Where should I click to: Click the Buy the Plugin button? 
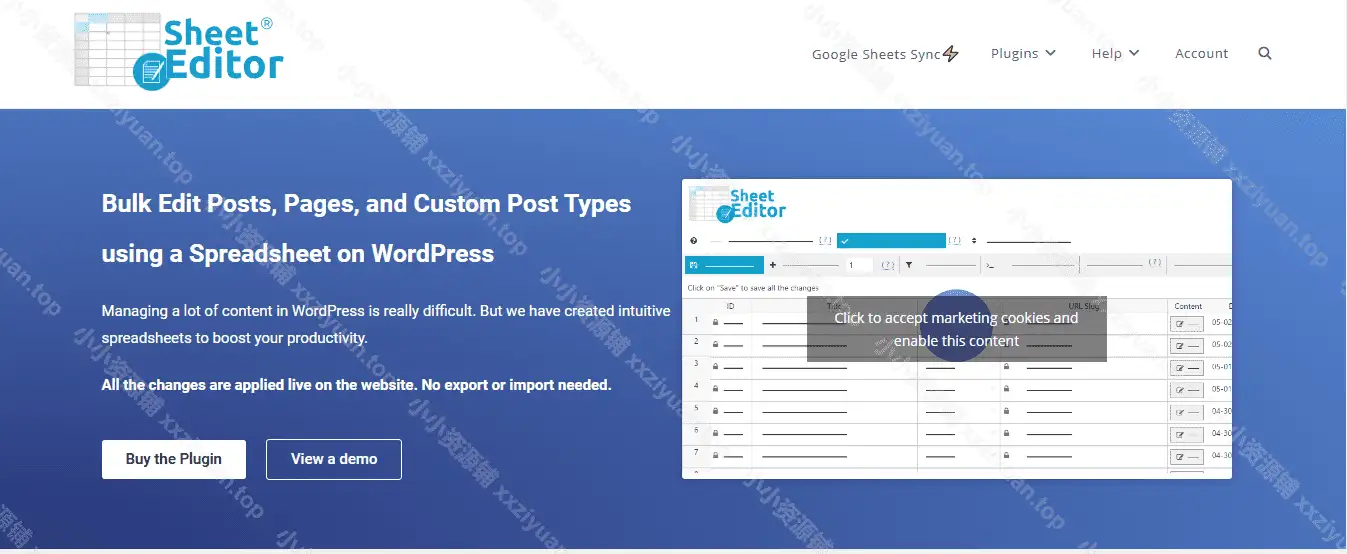[174, 459]
